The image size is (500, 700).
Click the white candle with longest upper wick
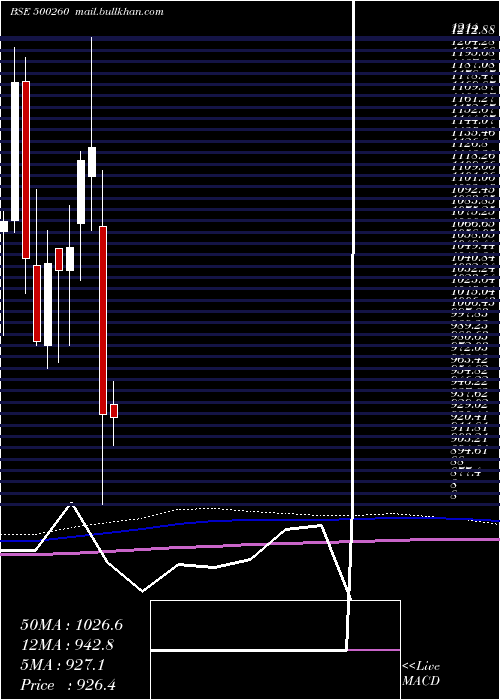(92, 162)
